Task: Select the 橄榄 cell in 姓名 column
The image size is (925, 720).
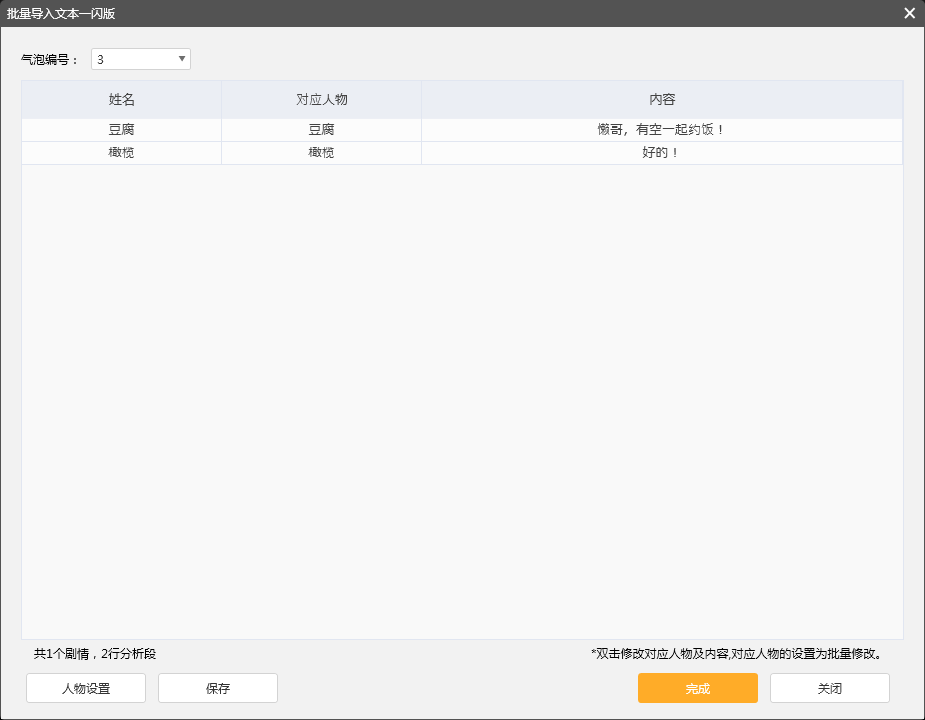Action: coord(121,153)
